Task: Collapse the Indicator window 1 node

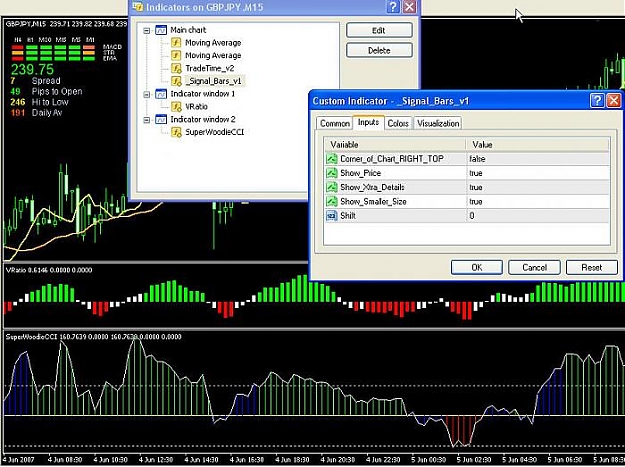Action: click(x=147, y=94)
